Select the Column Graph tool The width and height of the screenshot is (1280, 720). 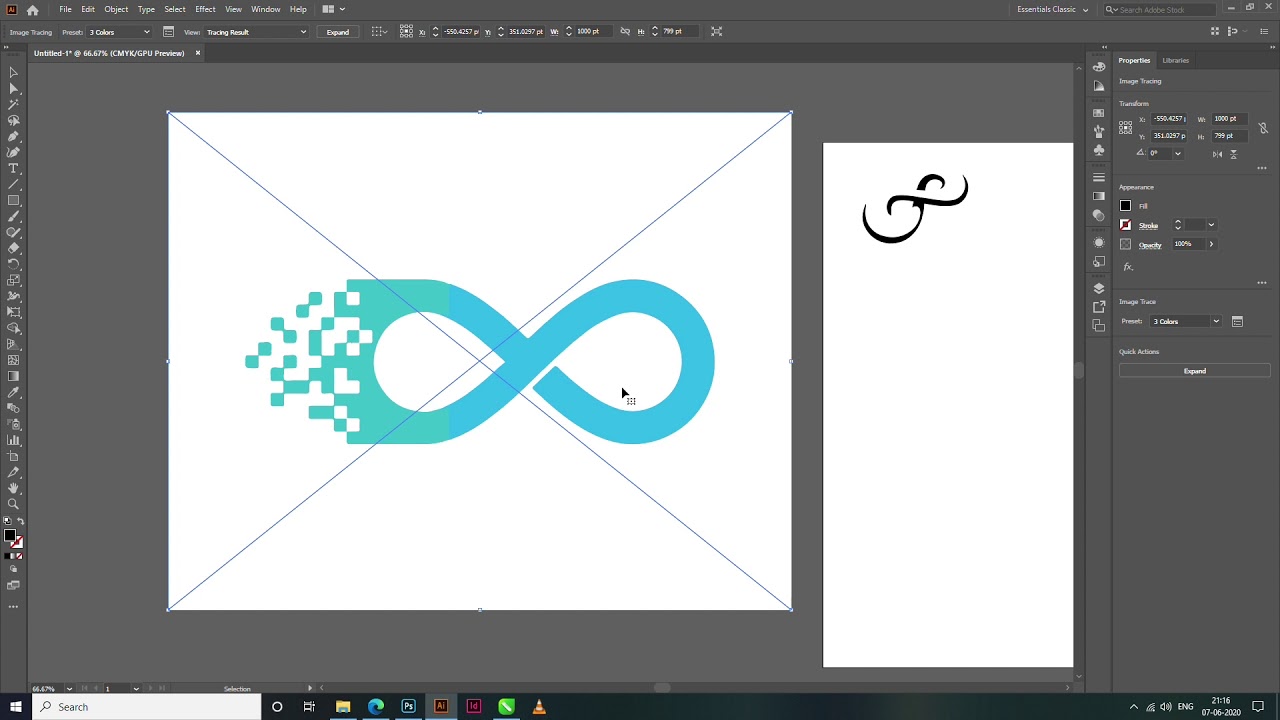click(13, 440)
